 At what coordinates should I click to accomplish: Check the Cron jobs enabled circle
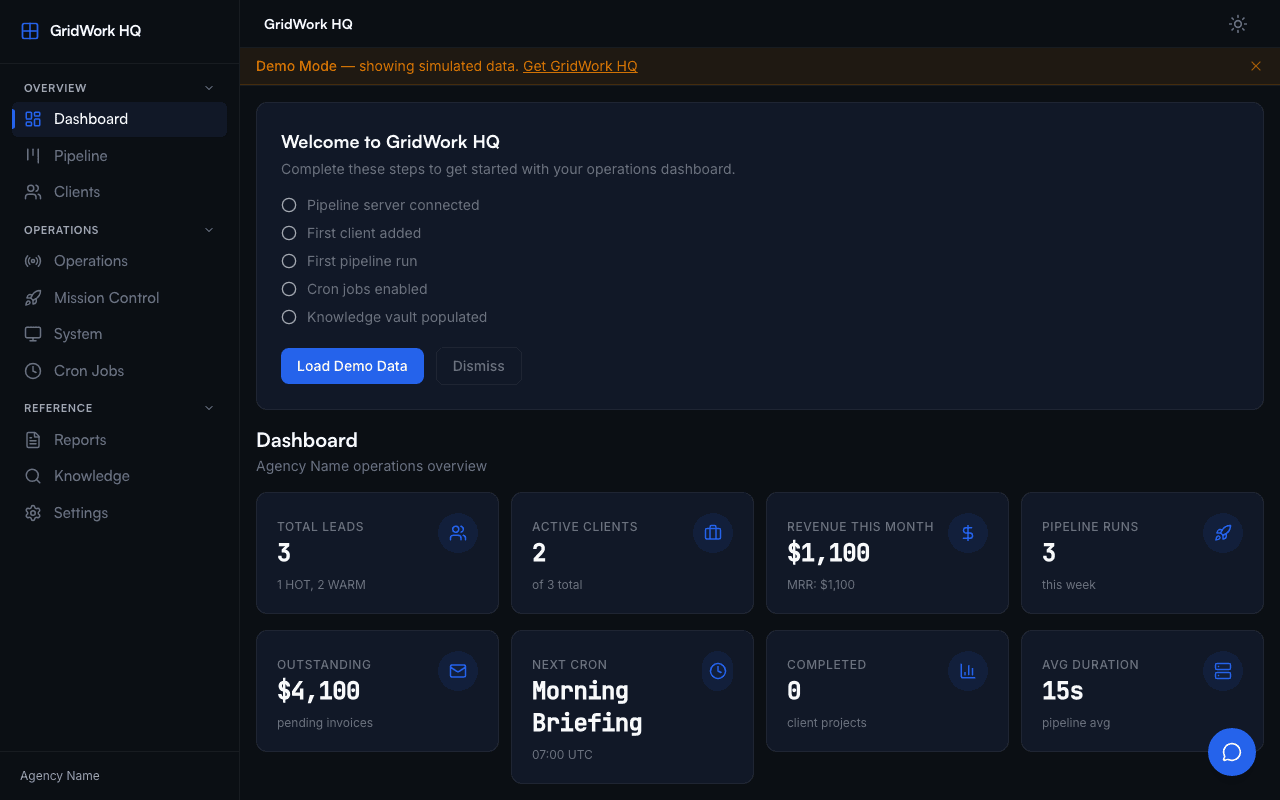[x=289, y=288]
